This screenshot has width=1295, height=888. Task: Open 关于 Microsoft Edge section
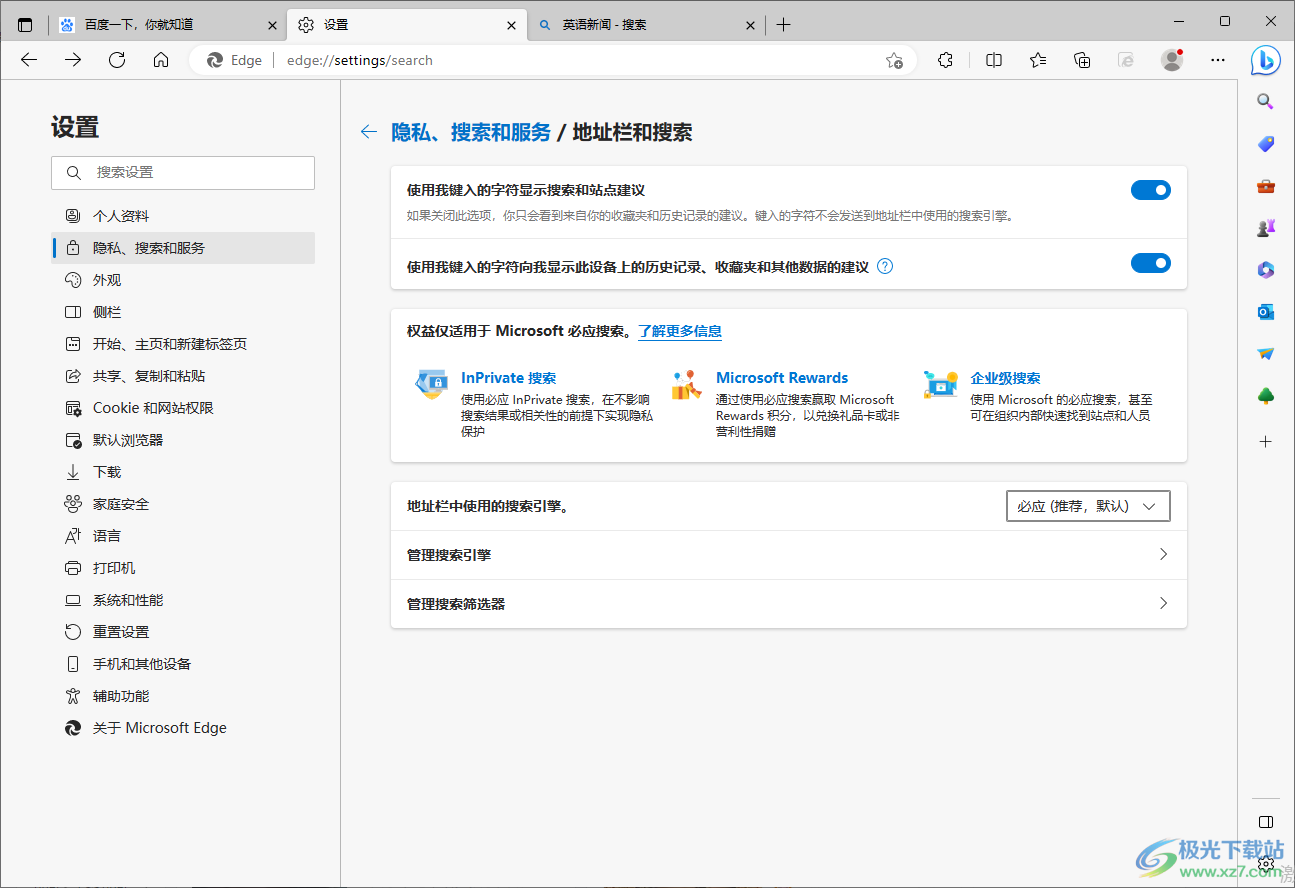point(183,728)
